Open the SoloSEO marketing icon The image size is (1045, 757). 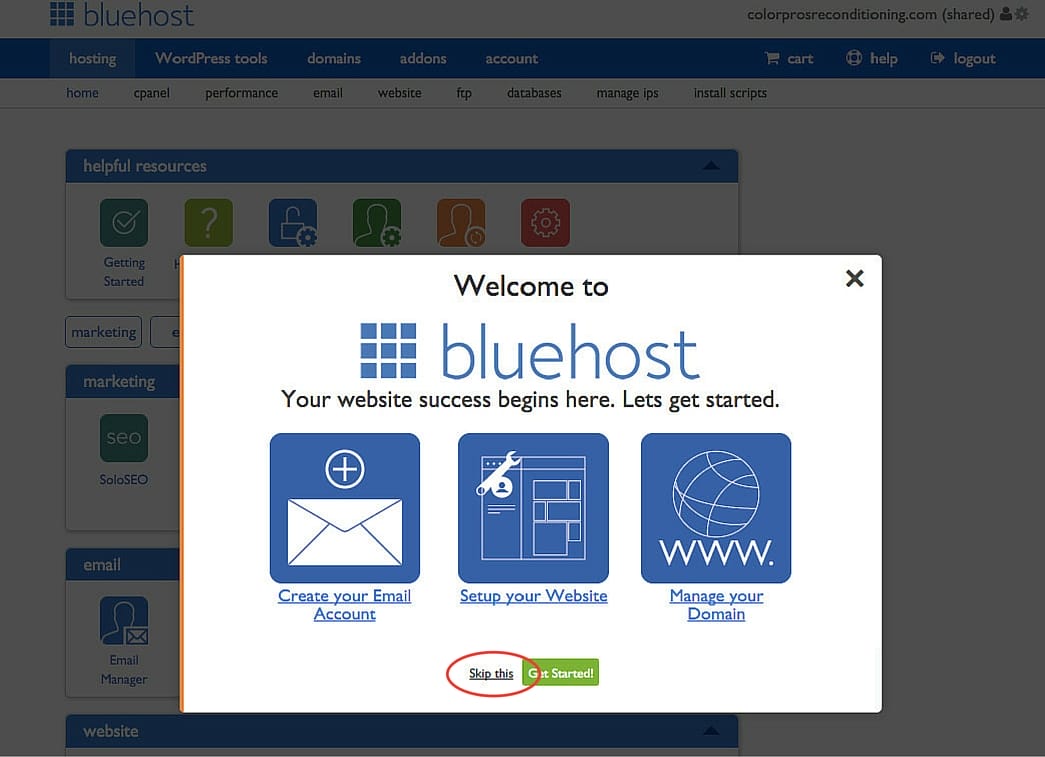pyautogui.click(x=124, y=439)
